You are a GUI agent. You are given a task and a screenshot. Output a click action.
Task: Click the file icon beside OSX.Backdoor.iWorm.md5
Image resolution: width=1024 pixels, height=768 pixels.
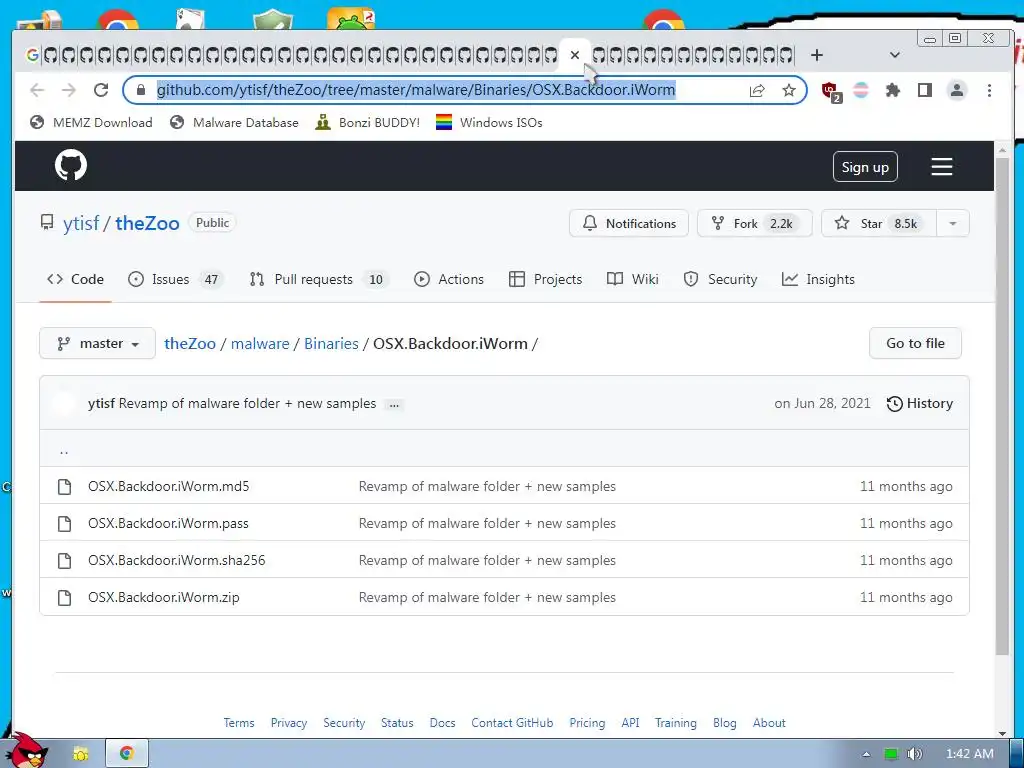point(64,487)
